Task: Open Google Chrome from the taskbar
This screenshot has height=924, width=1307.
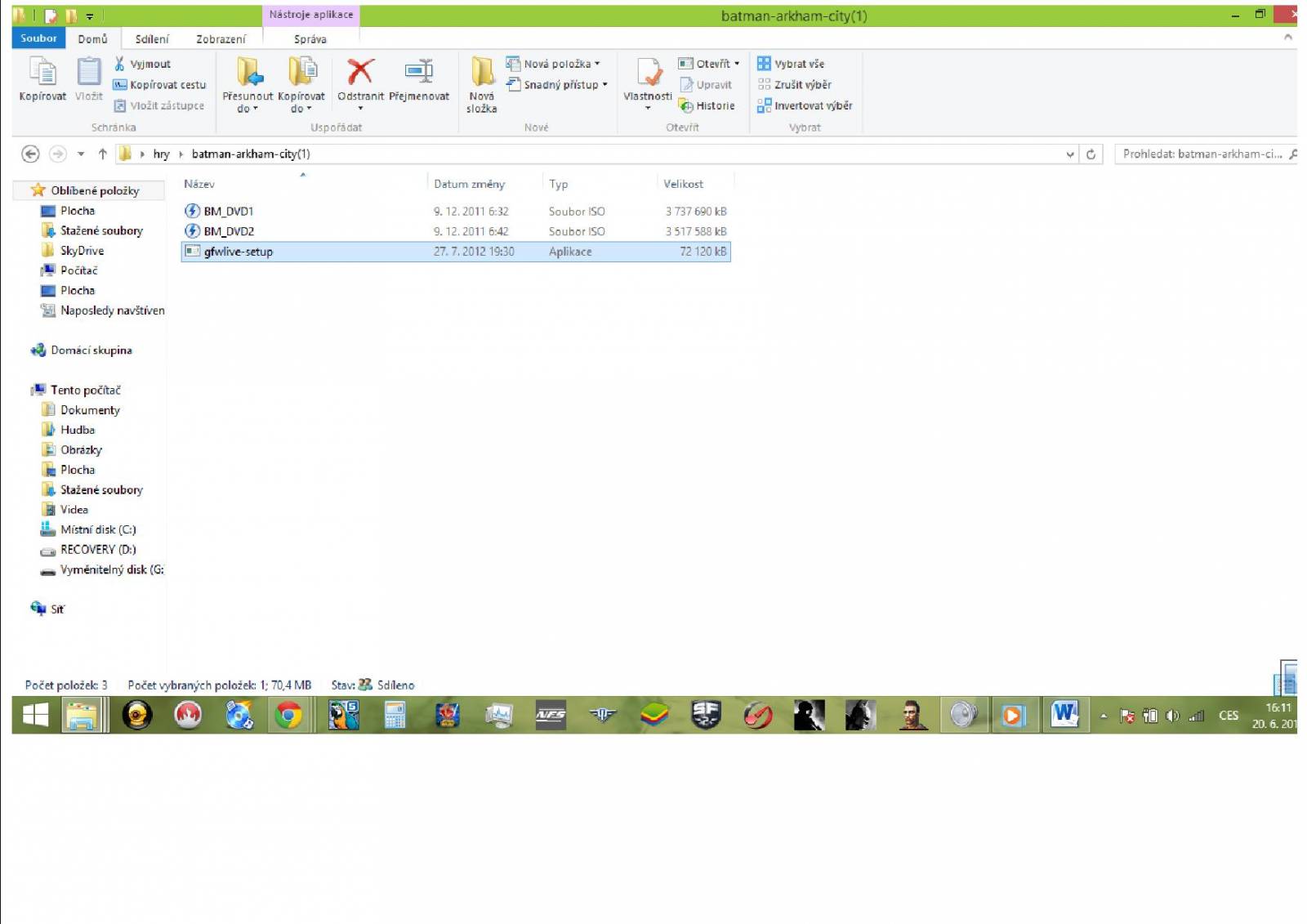Action: point(288,716)
